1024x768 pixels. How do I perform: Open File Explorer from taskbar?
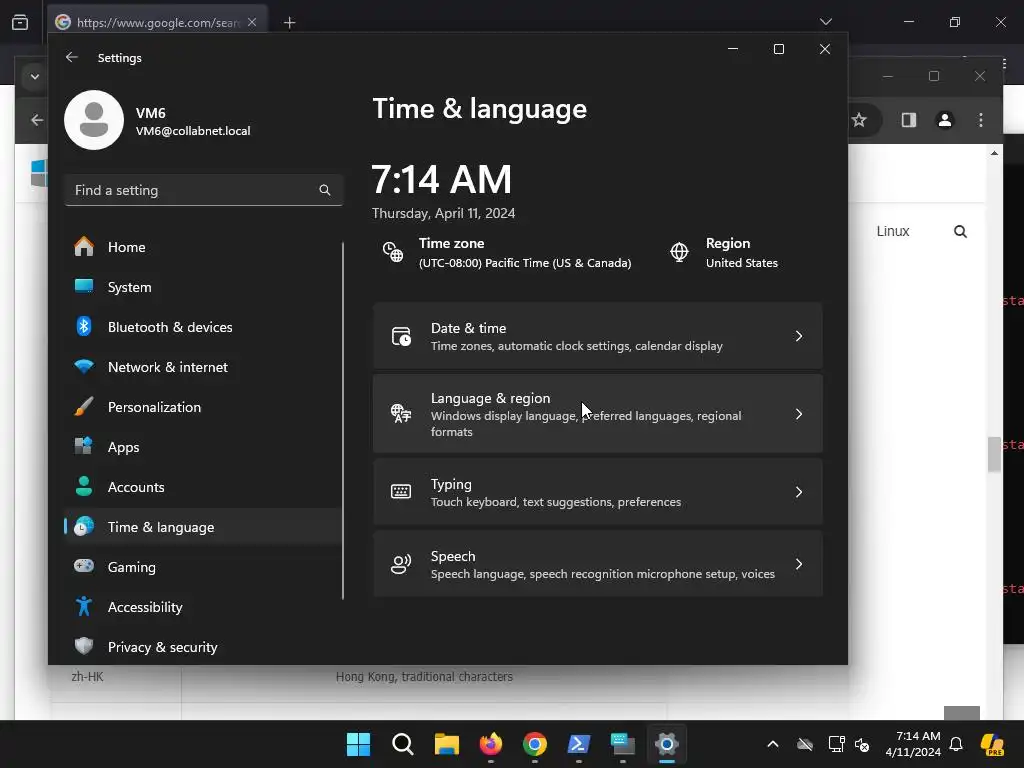tap(447, 744)
